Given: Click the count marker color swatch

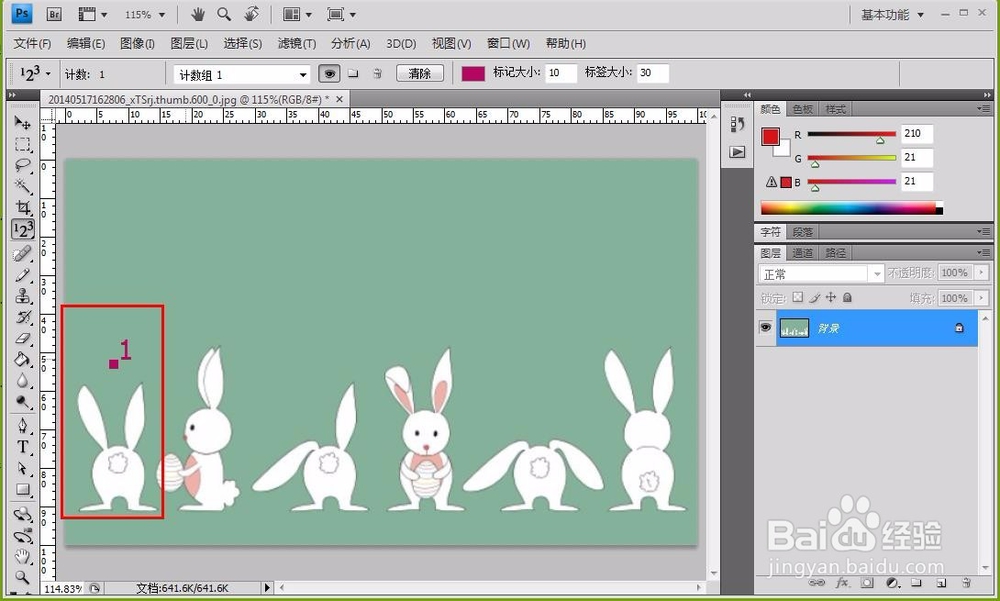Looking at the screenshot, I should click(x=473, y=73).
